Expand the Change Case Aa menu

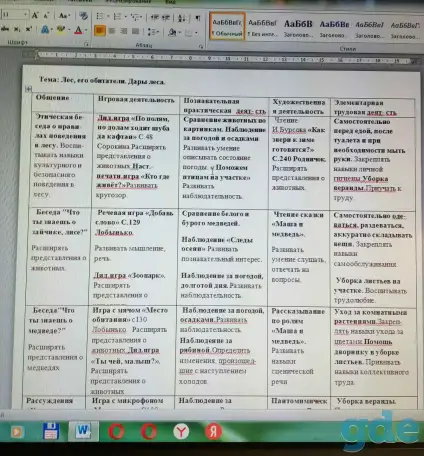point(64,15)
